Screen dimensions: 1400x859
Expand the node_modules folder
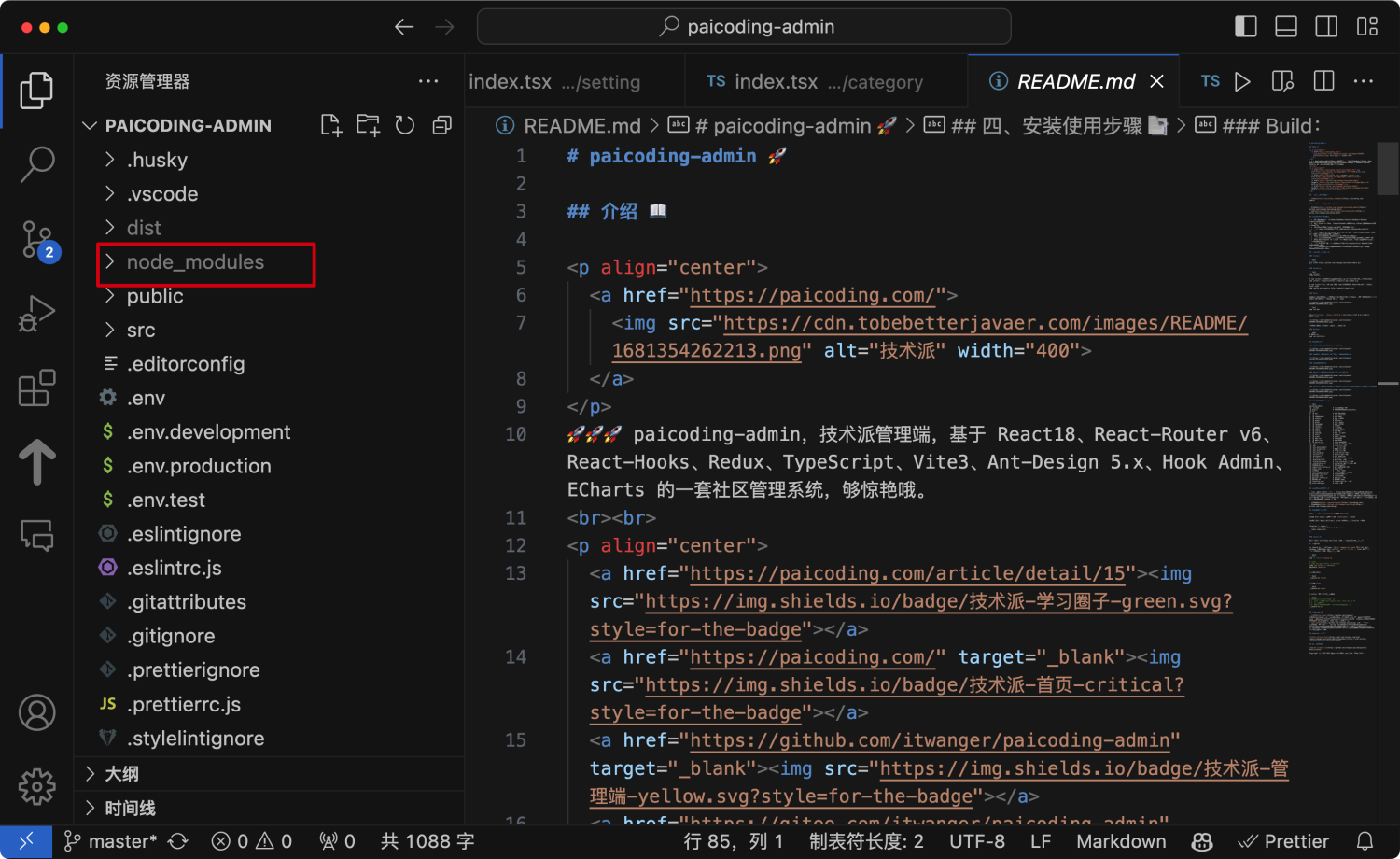pos(269,262)
